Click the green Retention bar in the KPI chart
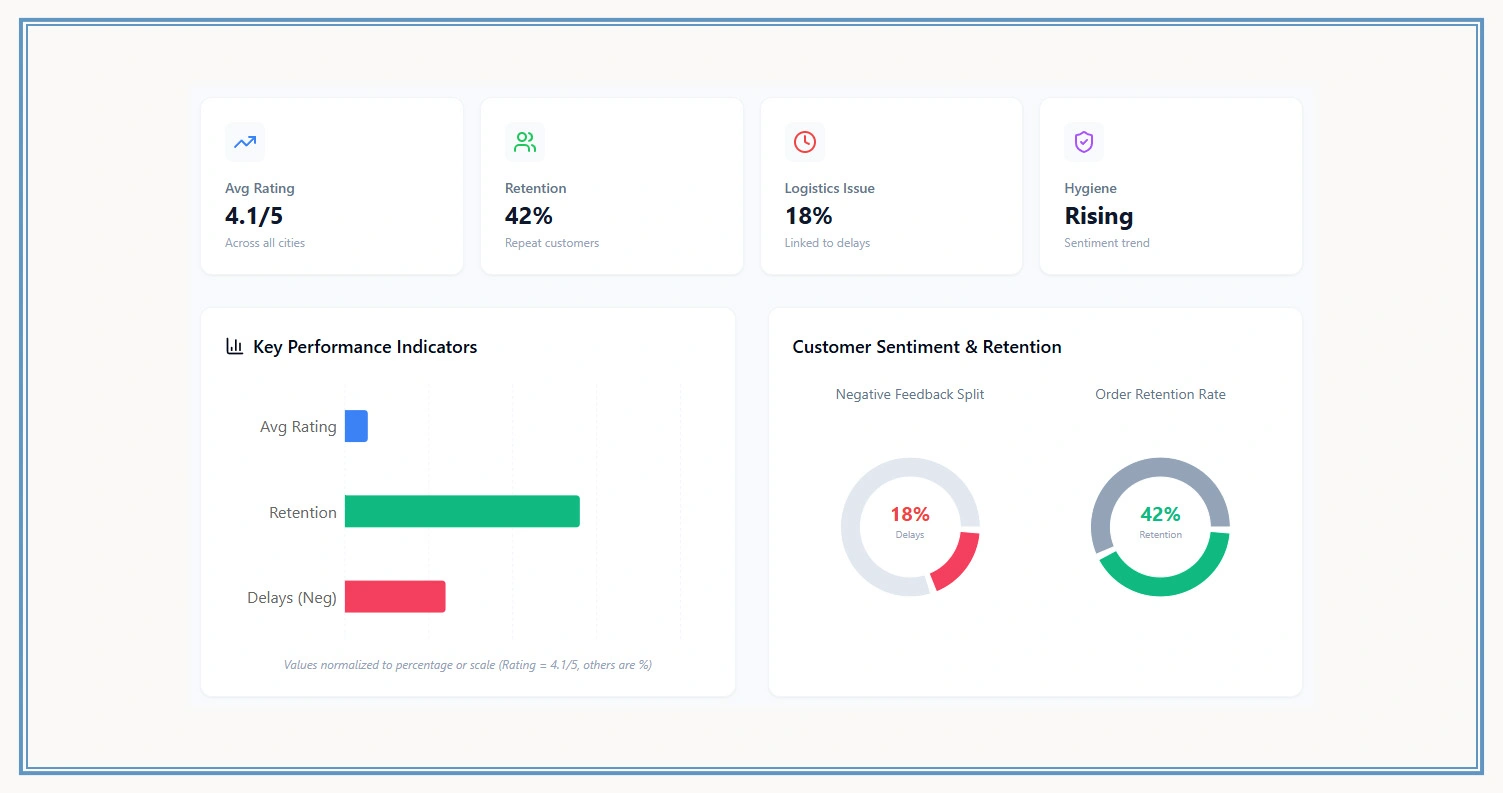 [x=460, y=511]
